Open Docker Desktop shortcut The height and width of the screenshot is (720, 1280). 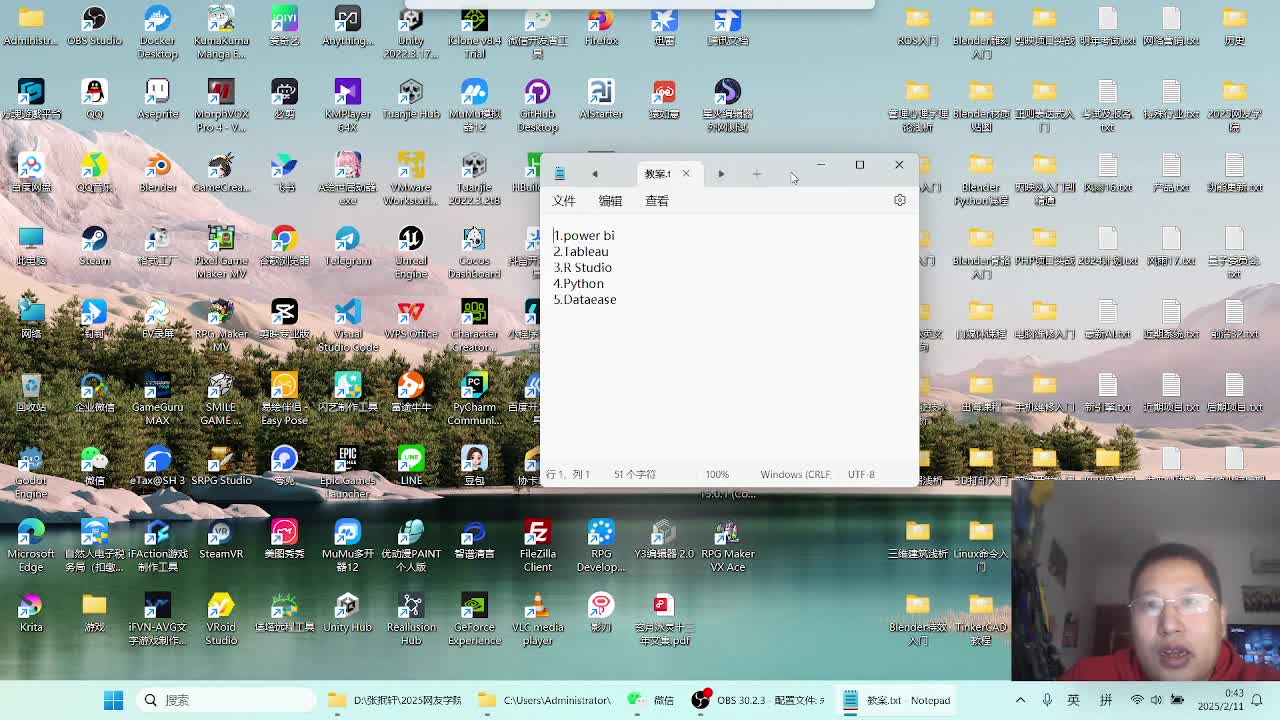coord(157,32)
